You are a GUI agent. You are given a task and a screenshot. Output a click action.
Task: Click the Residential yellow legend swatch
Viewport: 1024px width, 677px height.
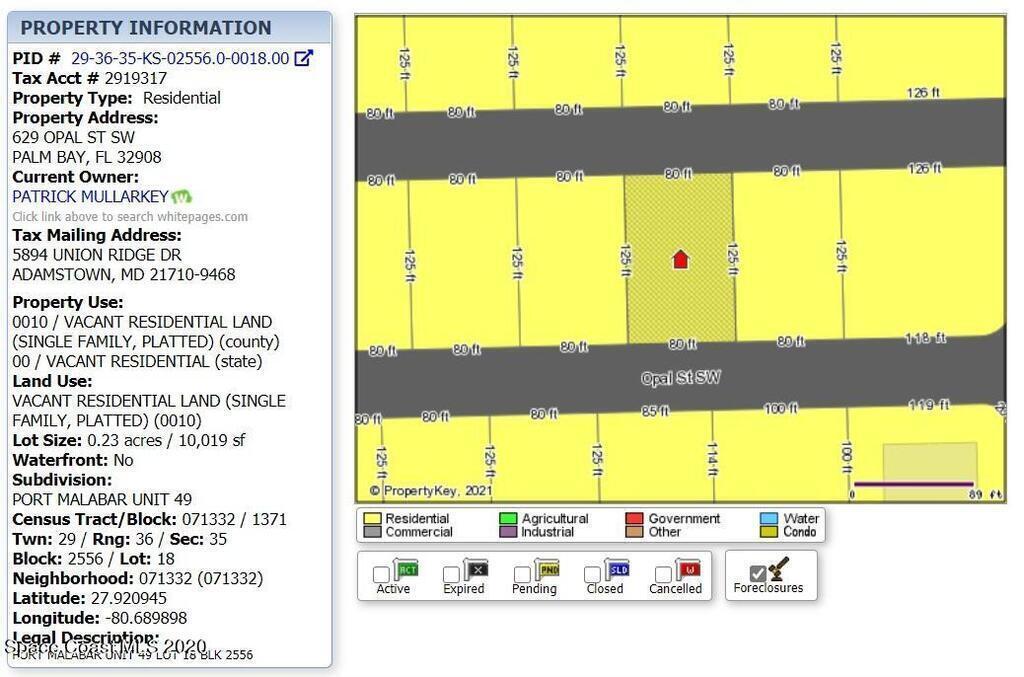pos(372,519)
